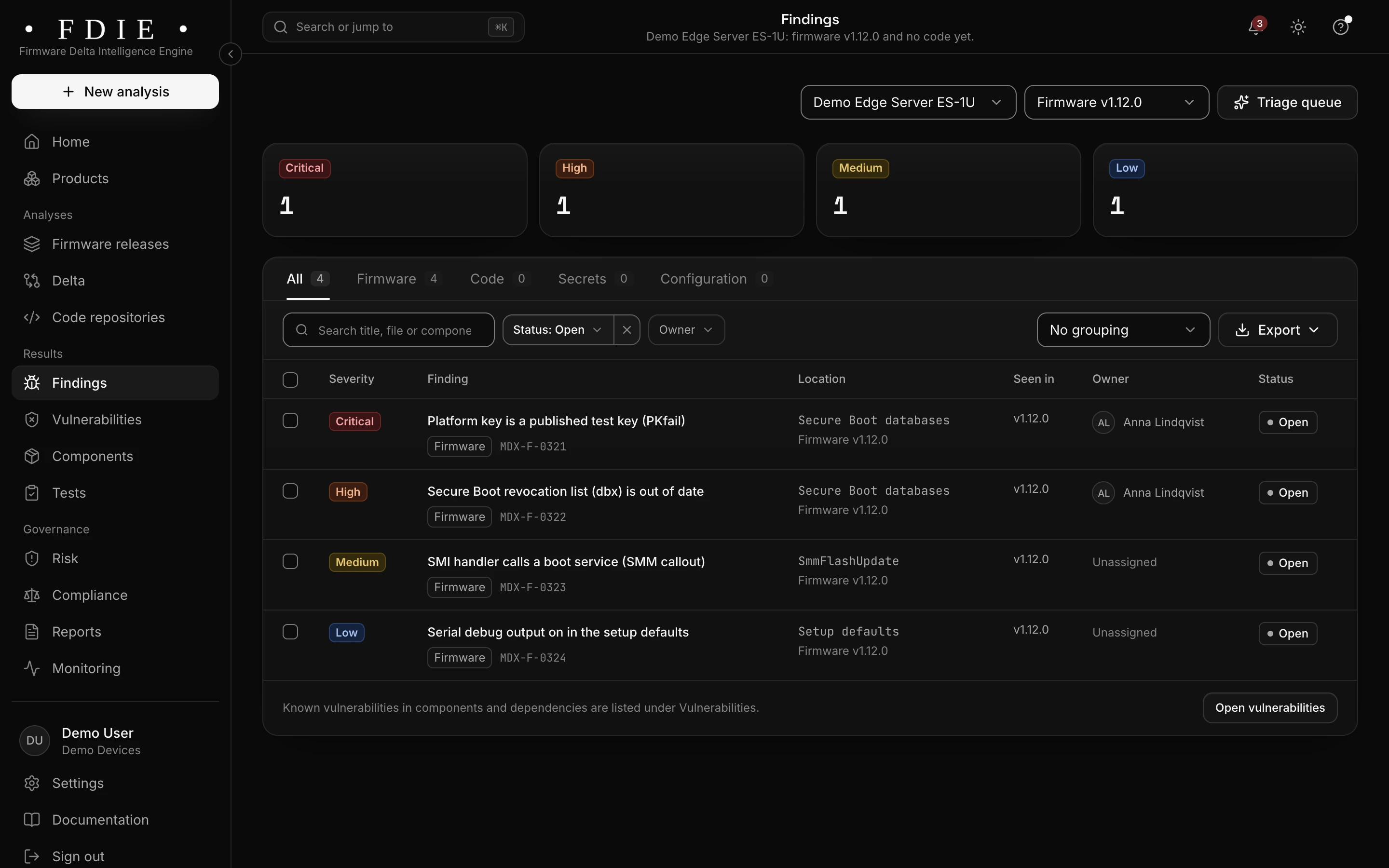The height and width of the screenshot is (868, 1389).
Task: Clear the Status: Open filter
Action: coord(627,330)
